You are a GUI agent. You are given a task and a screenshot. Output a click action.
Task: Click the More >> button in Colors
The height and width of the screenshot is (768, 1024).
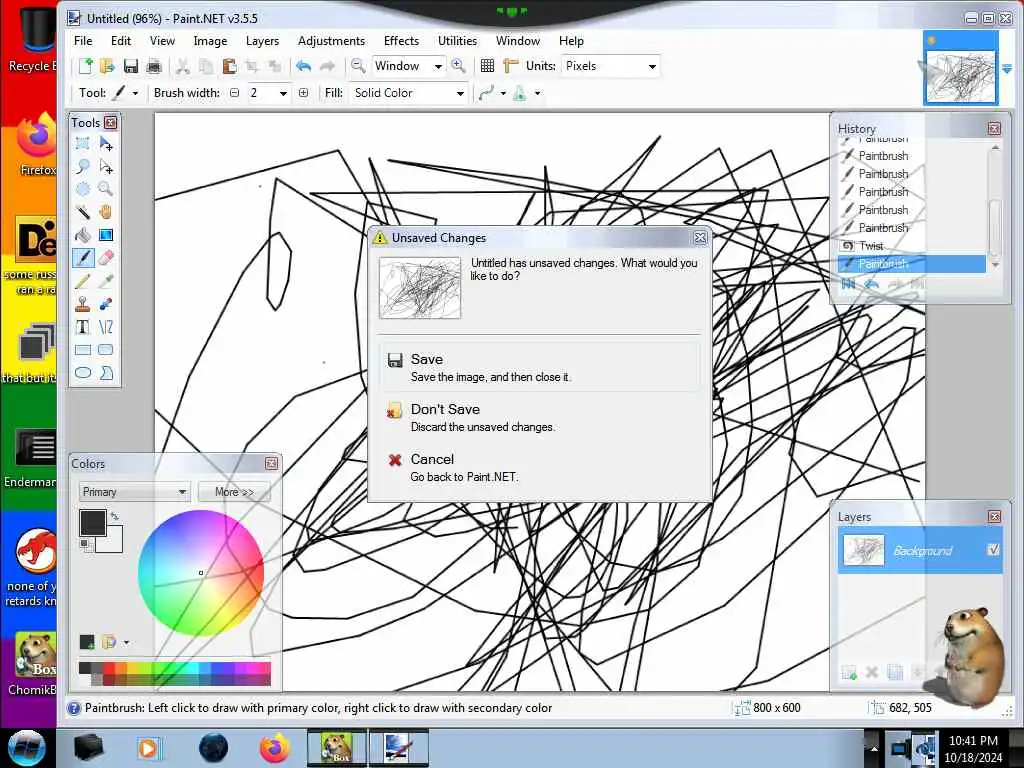[234, 492]
